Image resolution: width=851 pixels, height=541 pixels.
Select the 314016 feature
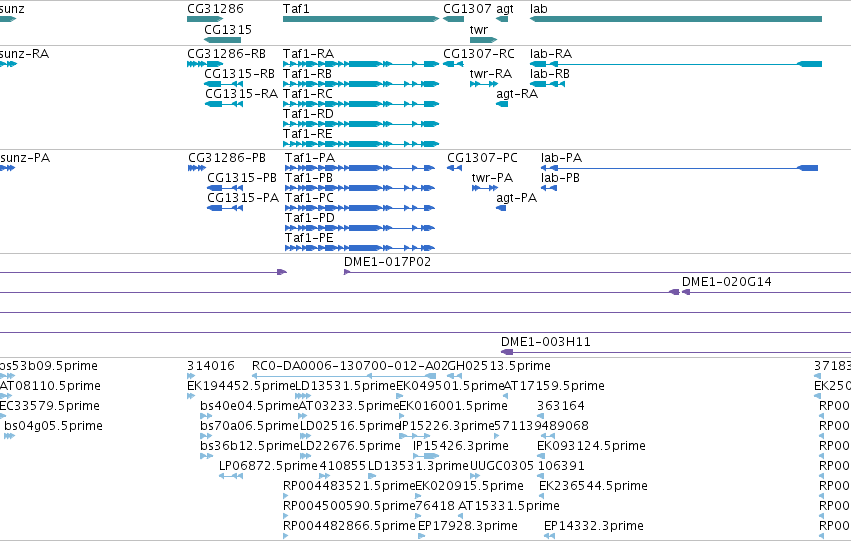coord(191,376)
